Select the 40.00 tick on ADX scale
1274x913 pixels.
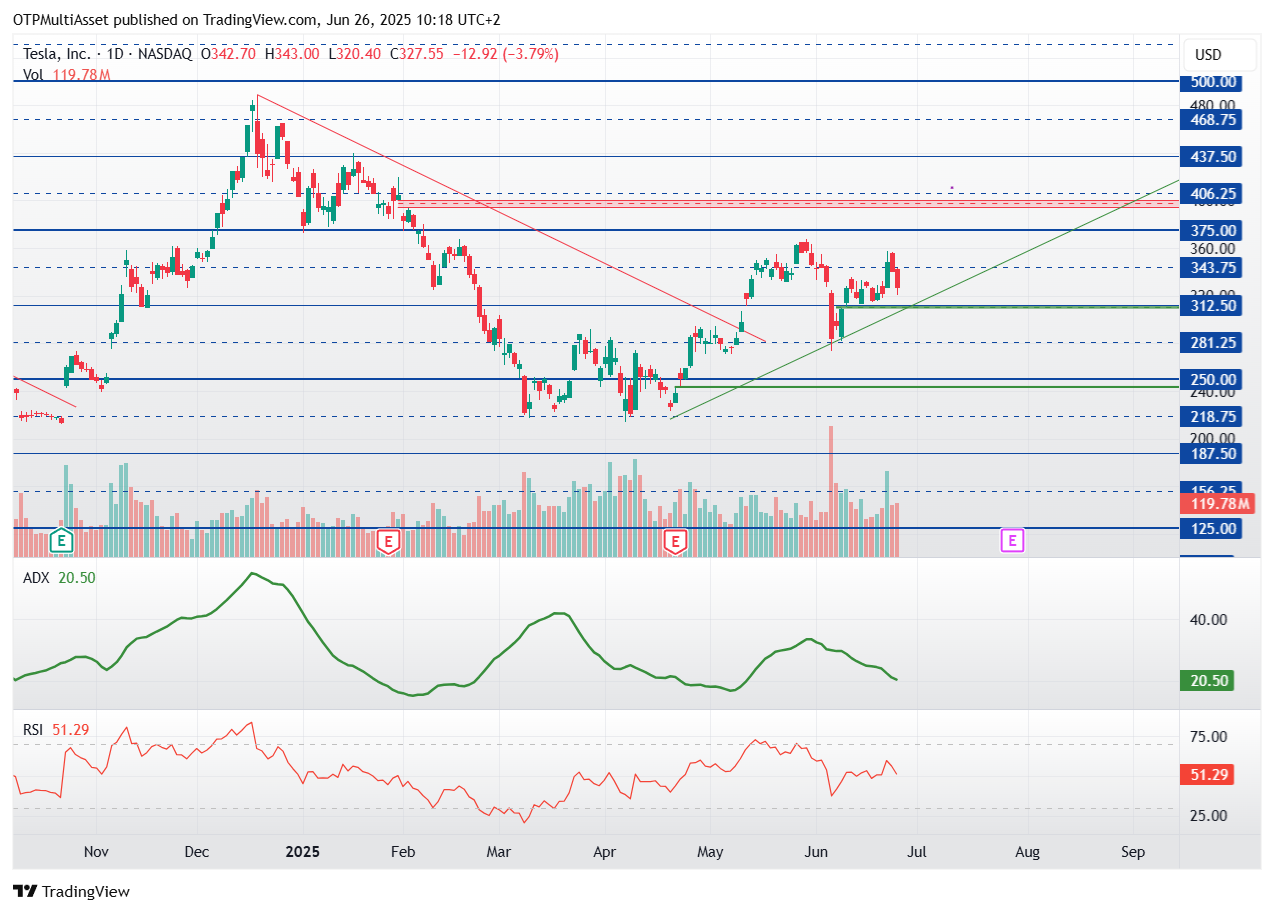tap(1210, 619)
